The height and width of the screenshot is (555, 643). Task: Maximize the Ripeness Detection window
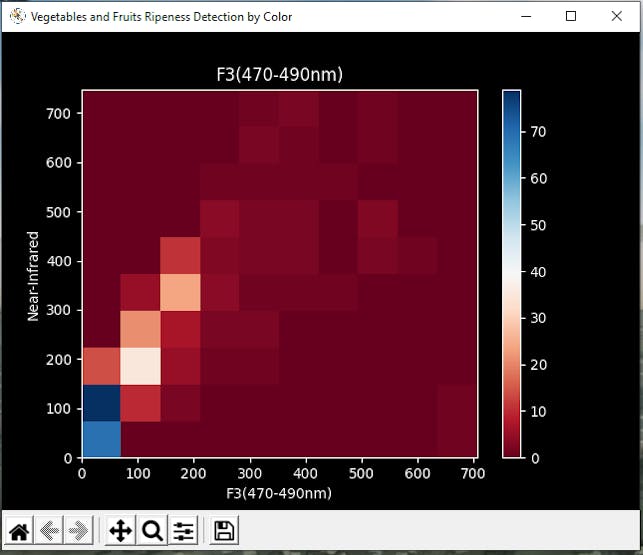tap(571, 16)
